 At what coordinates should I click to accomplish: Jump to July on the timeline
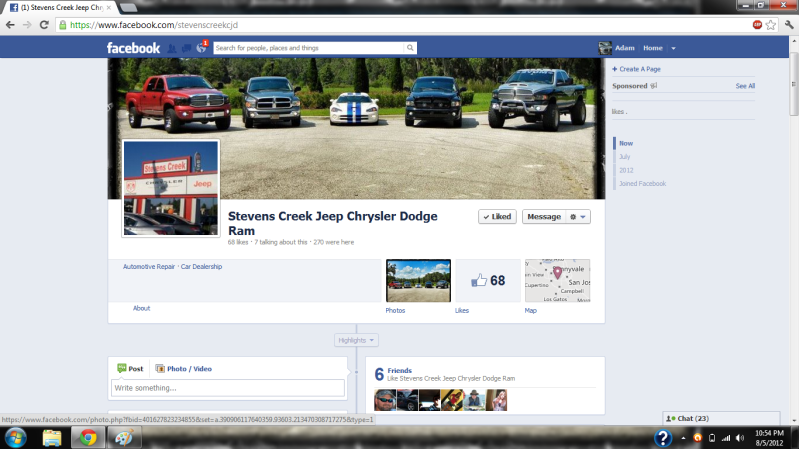click(x=625, y=156)
